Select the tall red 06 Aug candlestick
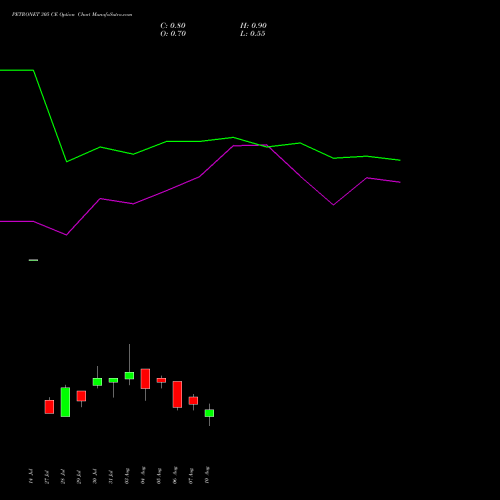Image resolution: width=500 pixels, height=500 pixels. (x=177, y=394)
